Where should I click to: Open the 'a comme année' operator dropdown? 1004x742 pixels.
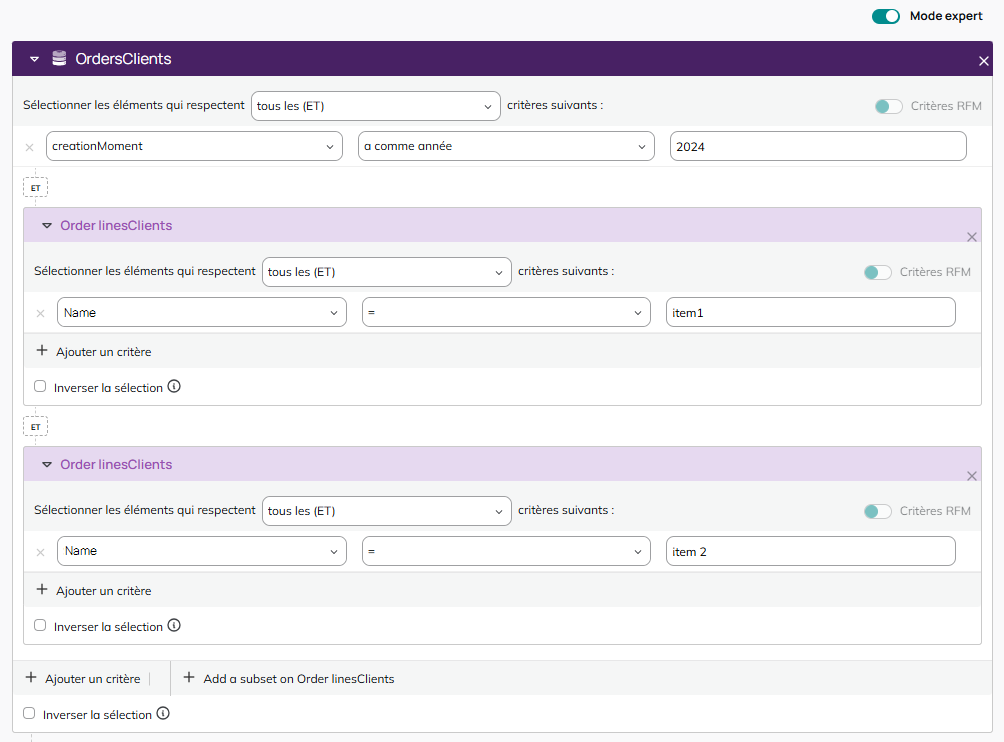coord(506,146)
